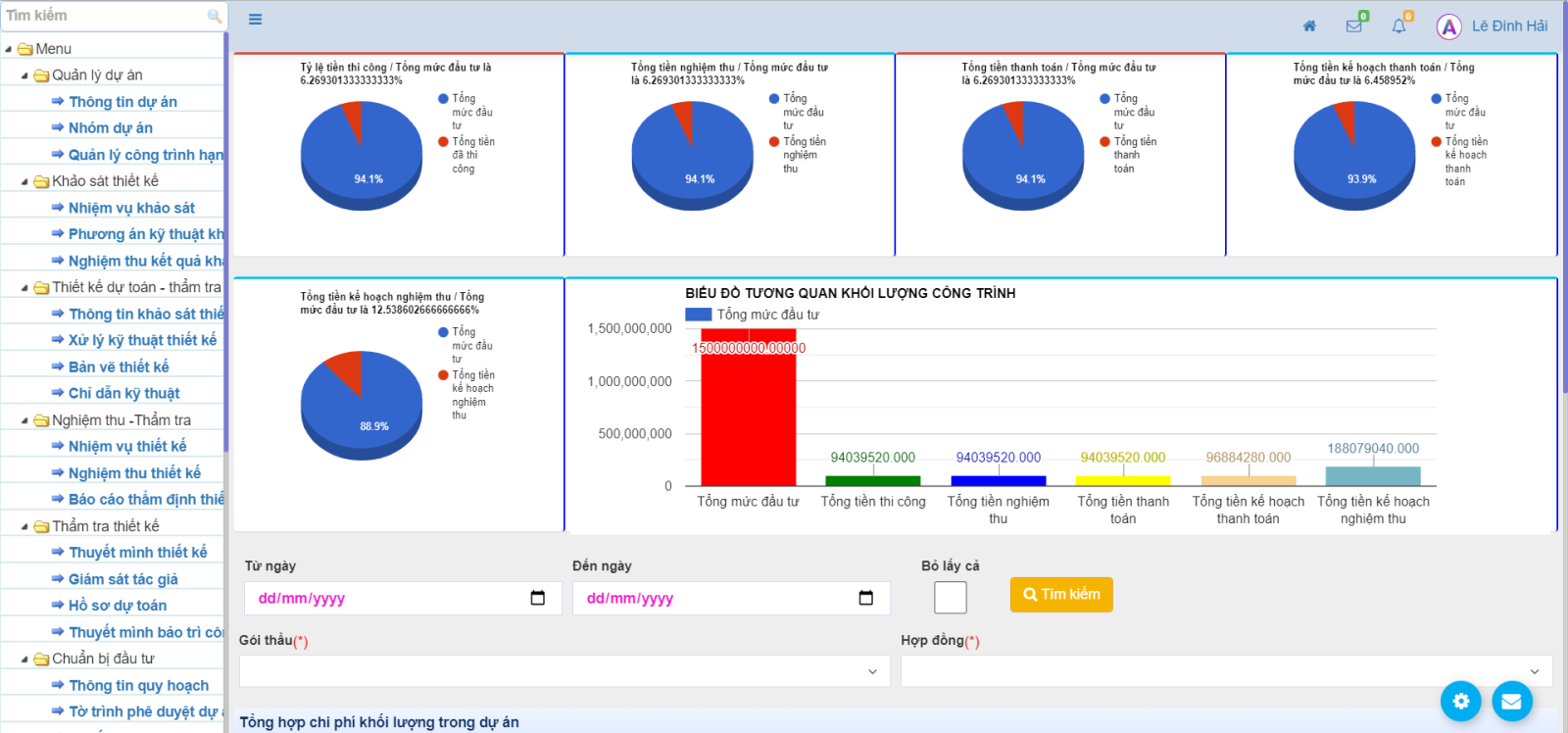Tick the Bỏ lấy cả checkbox
Image resolution: width=1568 pixels, height=733 pixels.
950,597
